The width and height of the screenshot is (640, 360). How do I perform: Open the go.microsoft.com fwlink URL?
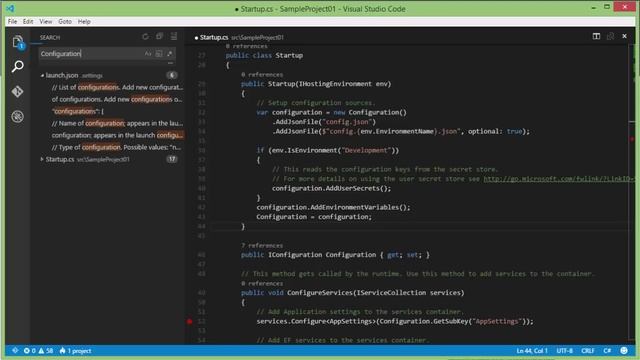click(x=559, y=179)
